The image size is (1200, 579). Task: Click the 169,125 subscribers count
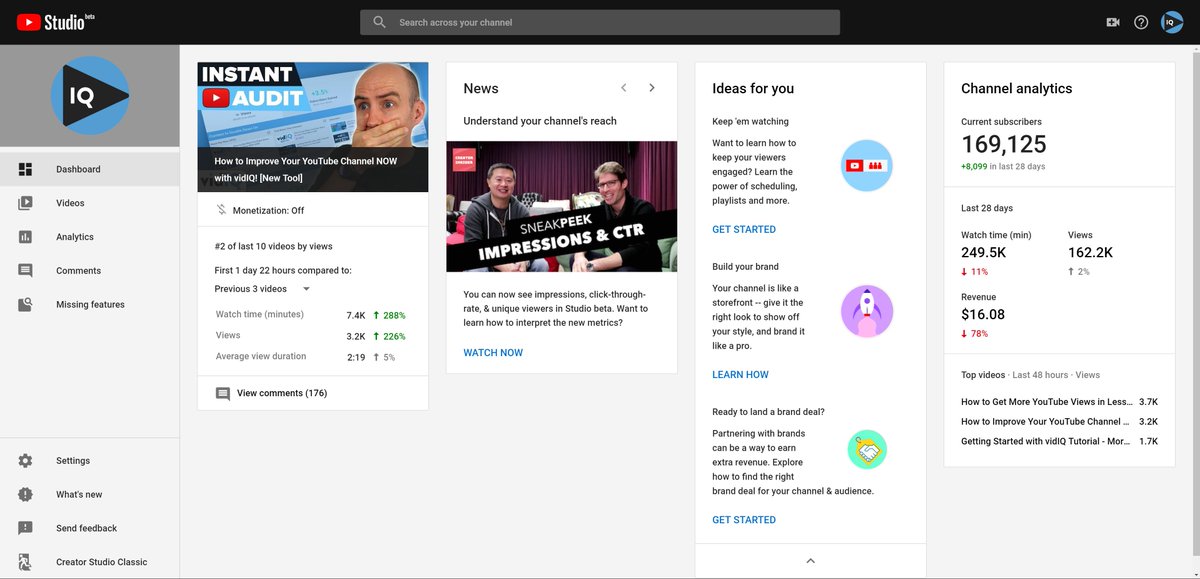(1004, 145)
